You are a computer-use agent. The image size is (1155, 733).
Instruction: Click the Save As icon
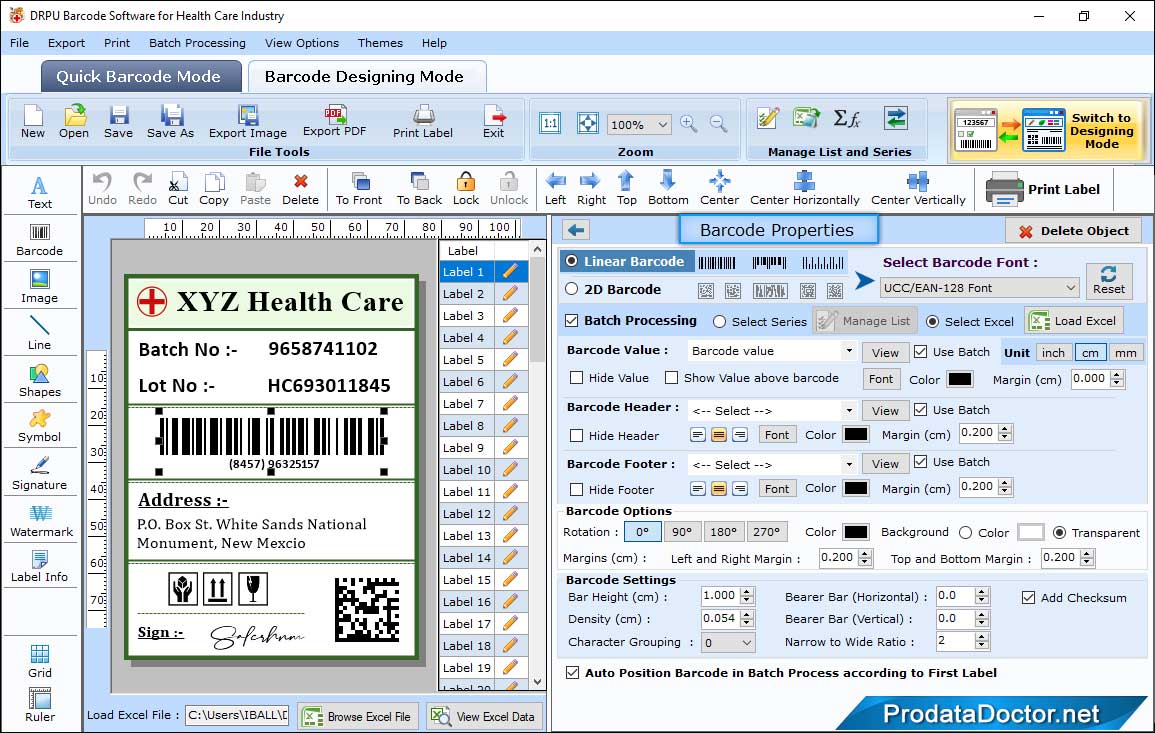coord(170,121)
